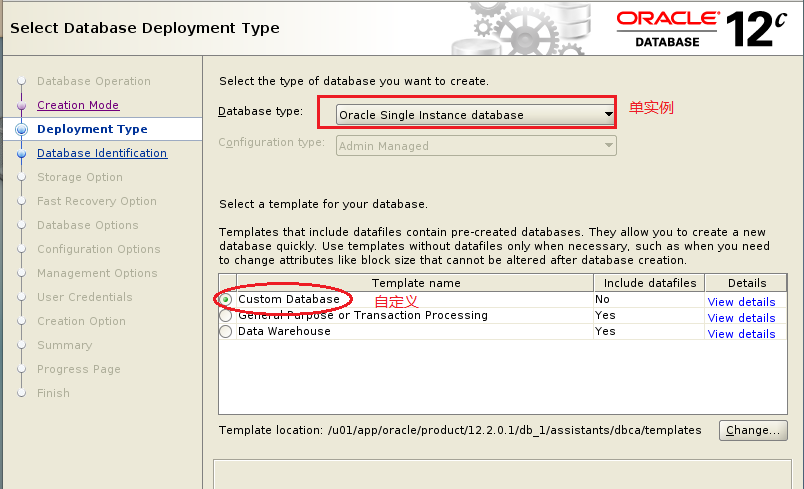This screenshot has height=489, width=804.
Task: Go to the Creation Mode step
Action: pyautogui.click(x=78, y=105)
